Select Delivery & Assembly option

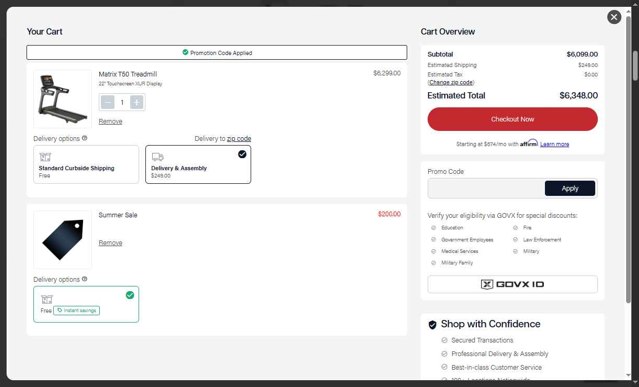[198, 165]
